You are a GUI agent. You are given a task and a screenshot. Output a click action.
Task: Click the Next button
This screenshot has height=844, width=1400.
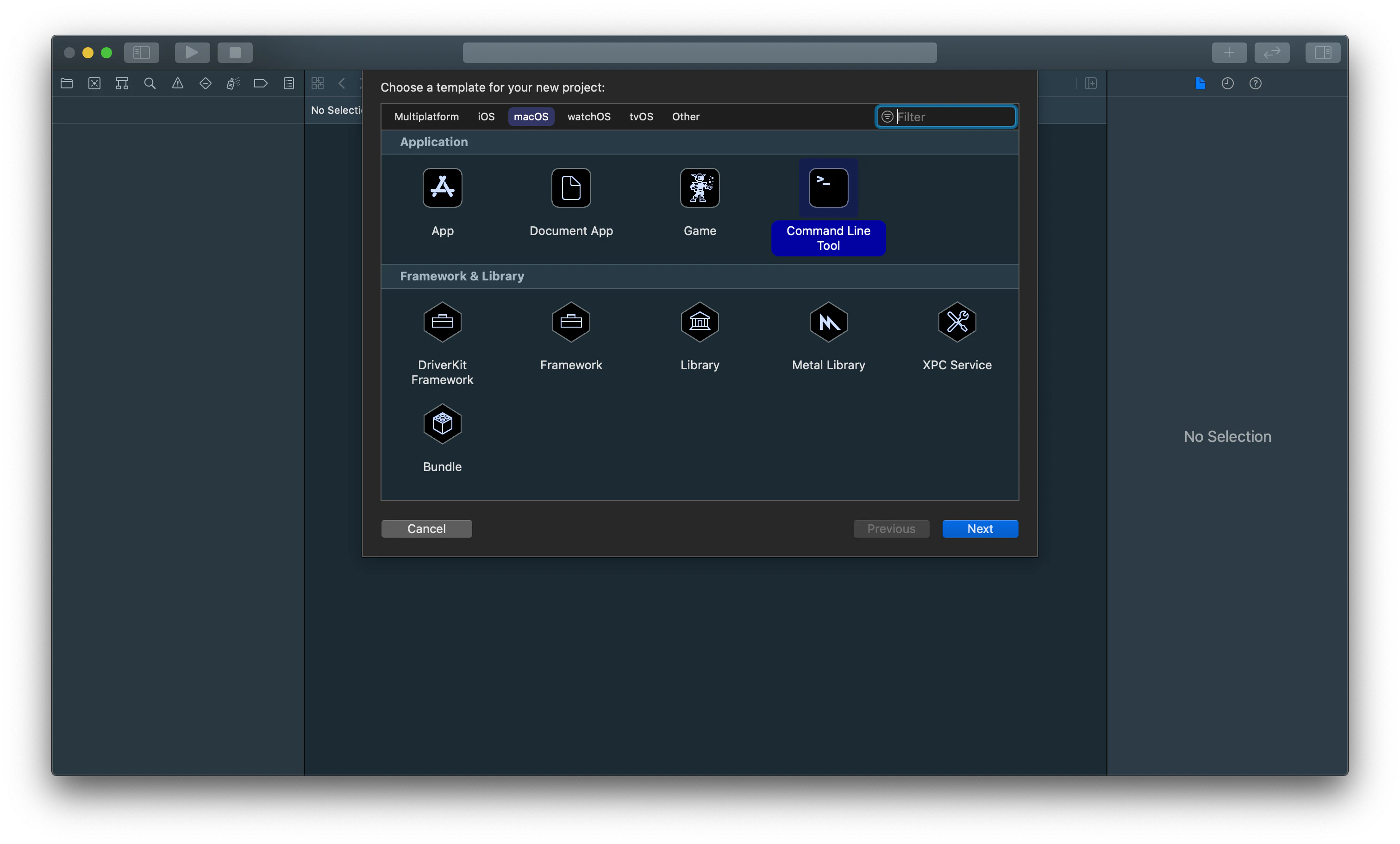tap(980, 529)
